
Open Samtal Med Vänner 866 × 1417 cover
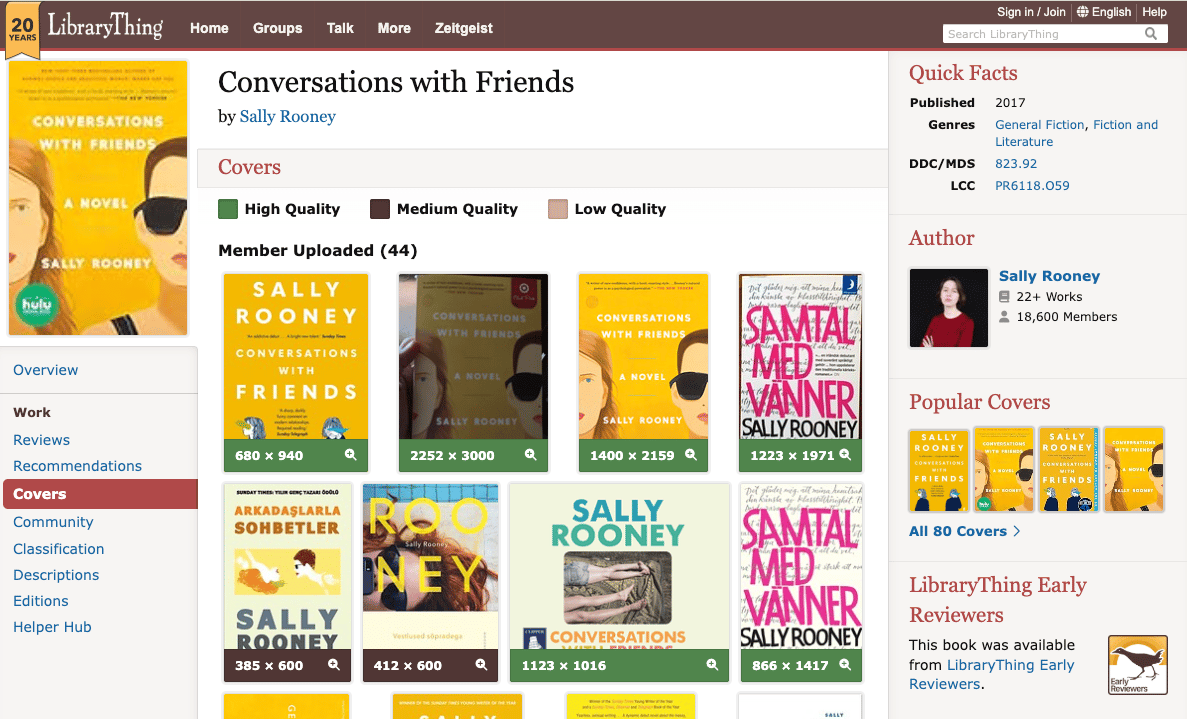[x=800, y=566]
